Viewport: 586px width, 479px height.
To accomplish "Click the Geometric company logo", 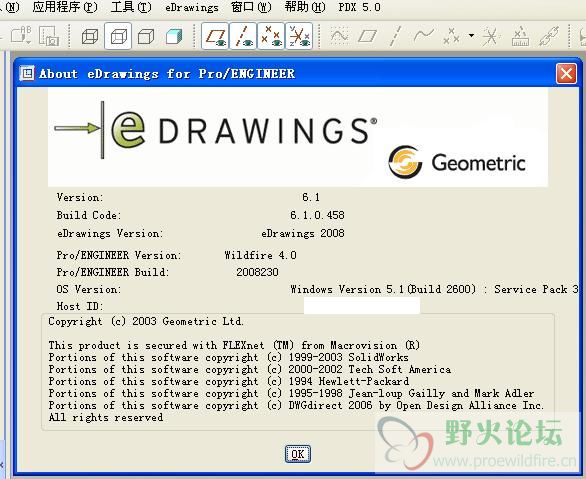I will click(x=457, y=163).
